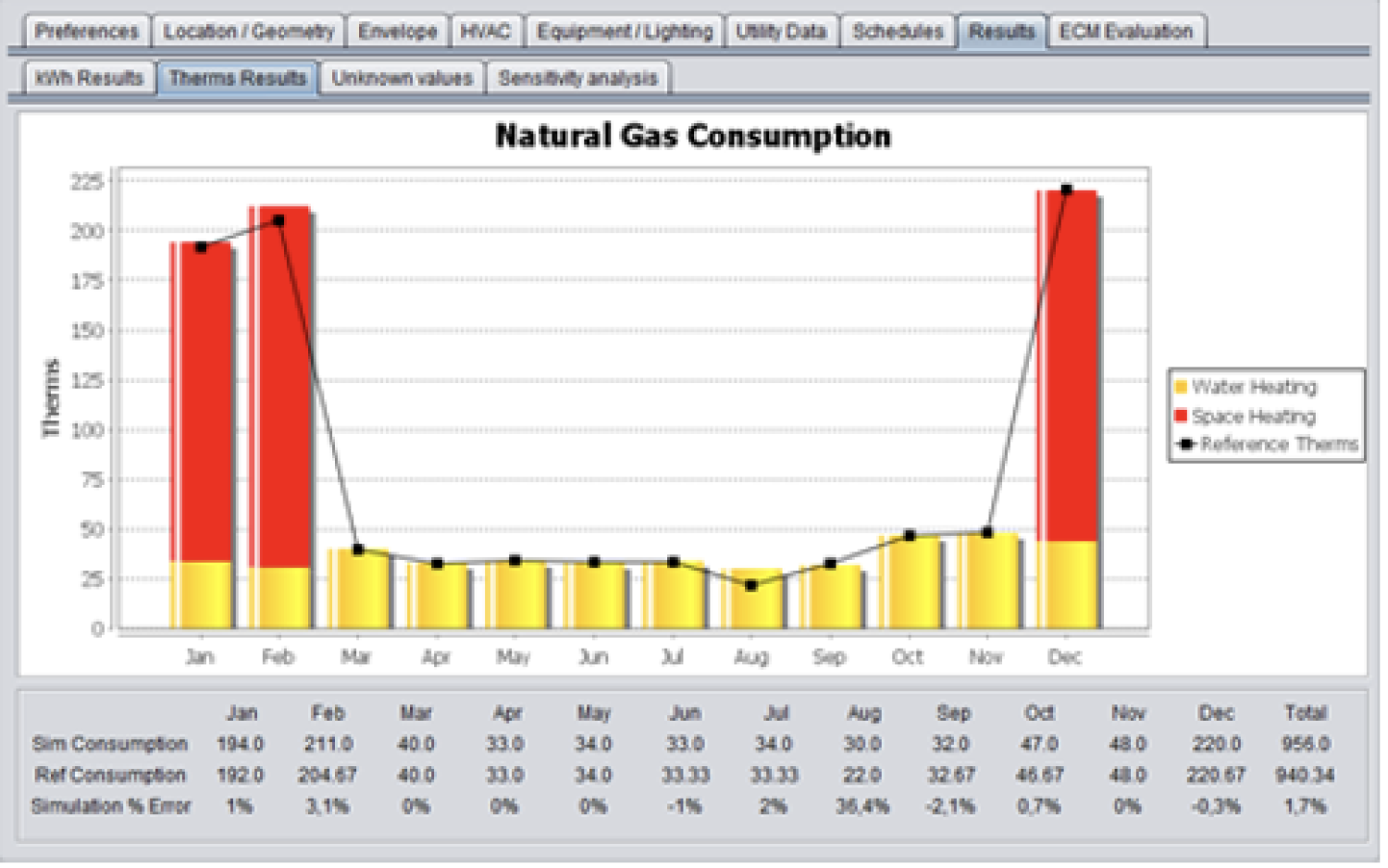The width and height of the screenshot is (1388, 868).
Task: View the Sensitivity analysis sub-tab
Action: pyautogui.click(x=577, y=78)
